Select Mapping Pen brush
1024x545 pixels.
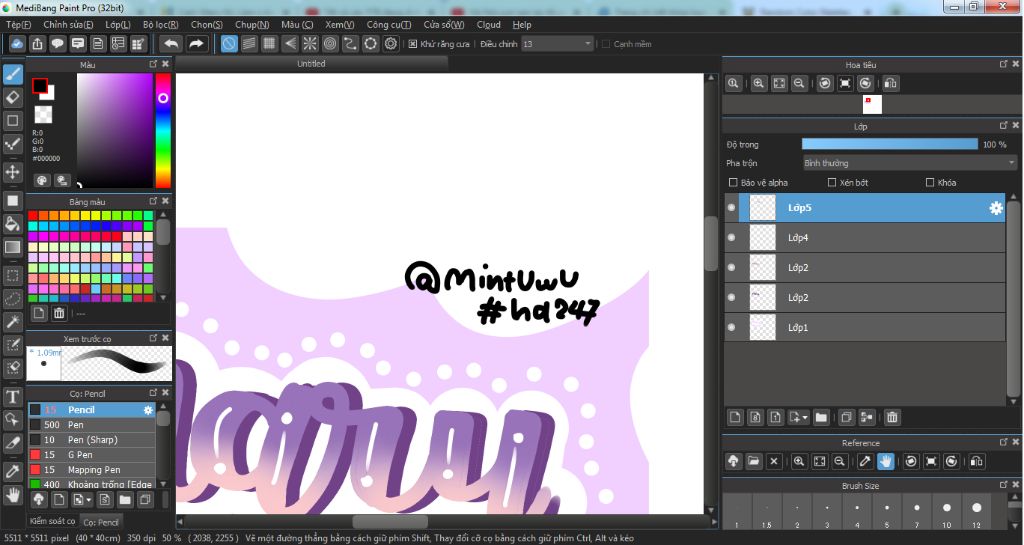(x=91, y=470)
